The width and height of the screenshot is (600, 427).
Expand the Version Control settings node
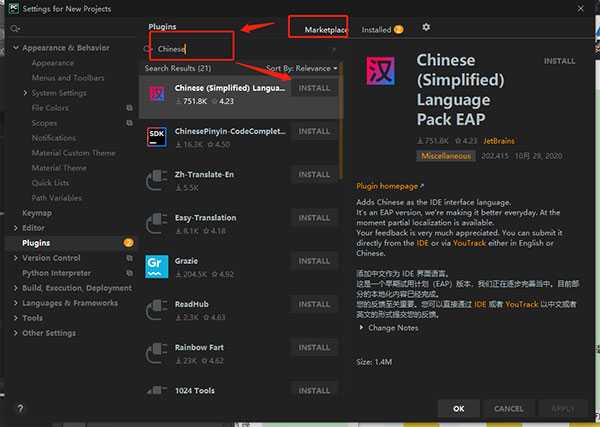(x=15, y=258)
